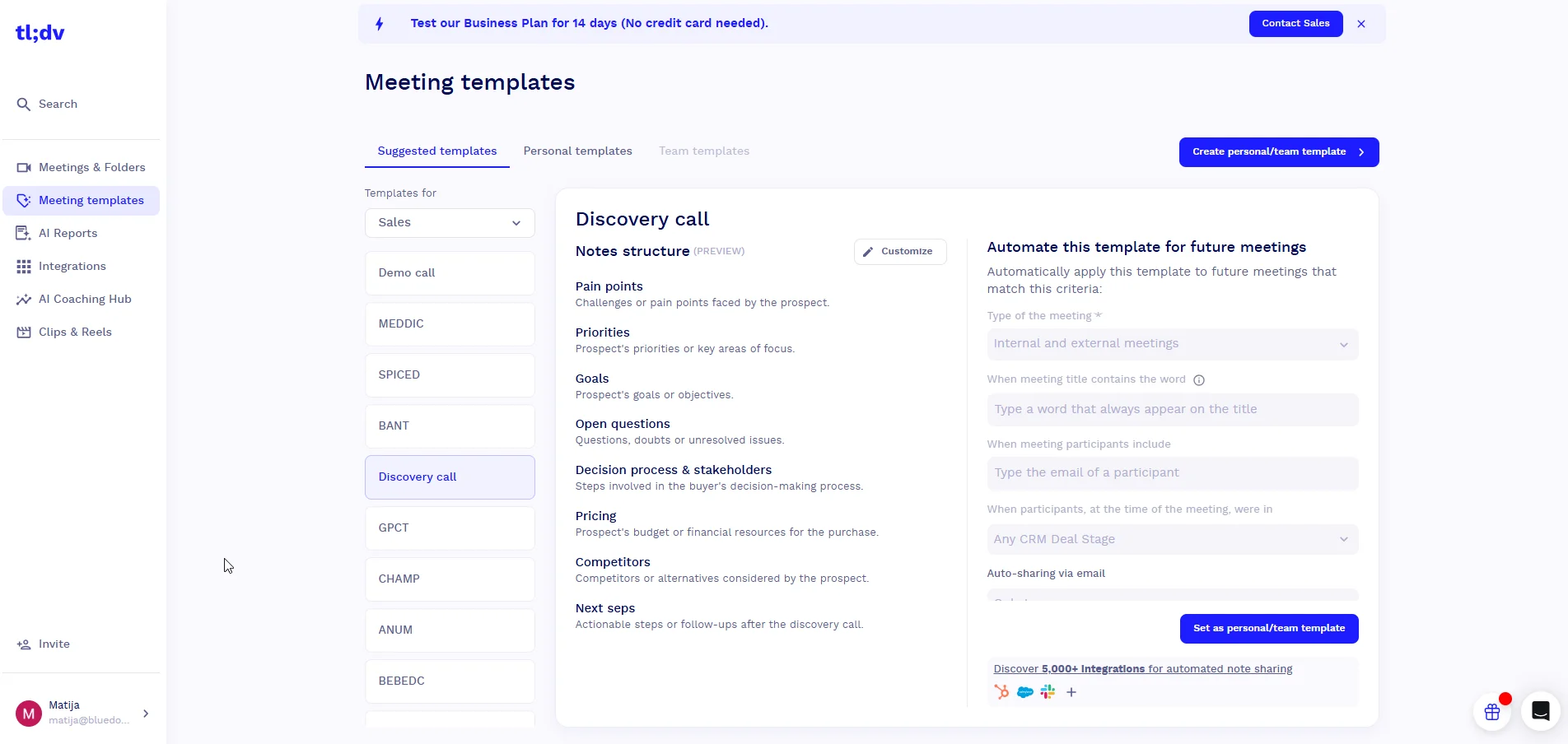
Task: Open the Any CRM Deal Stage dropdown
Action: coord(1171,539)
